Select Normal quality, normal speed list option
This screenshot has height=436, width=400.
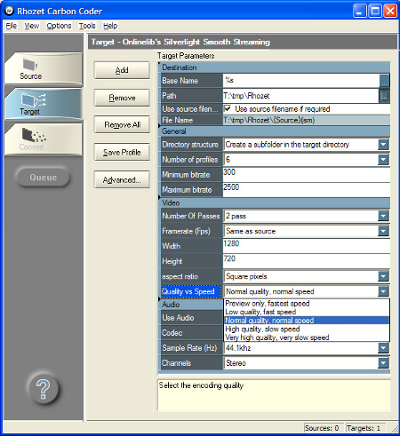306,320
